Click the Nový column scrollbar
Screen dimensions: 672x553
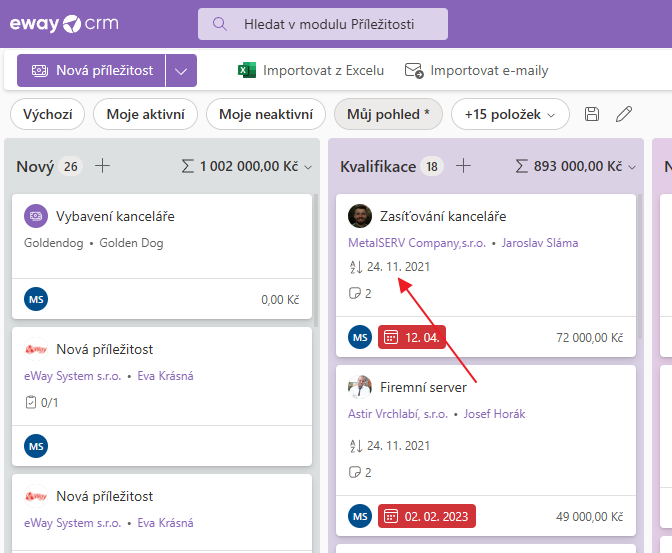[316, 261]
